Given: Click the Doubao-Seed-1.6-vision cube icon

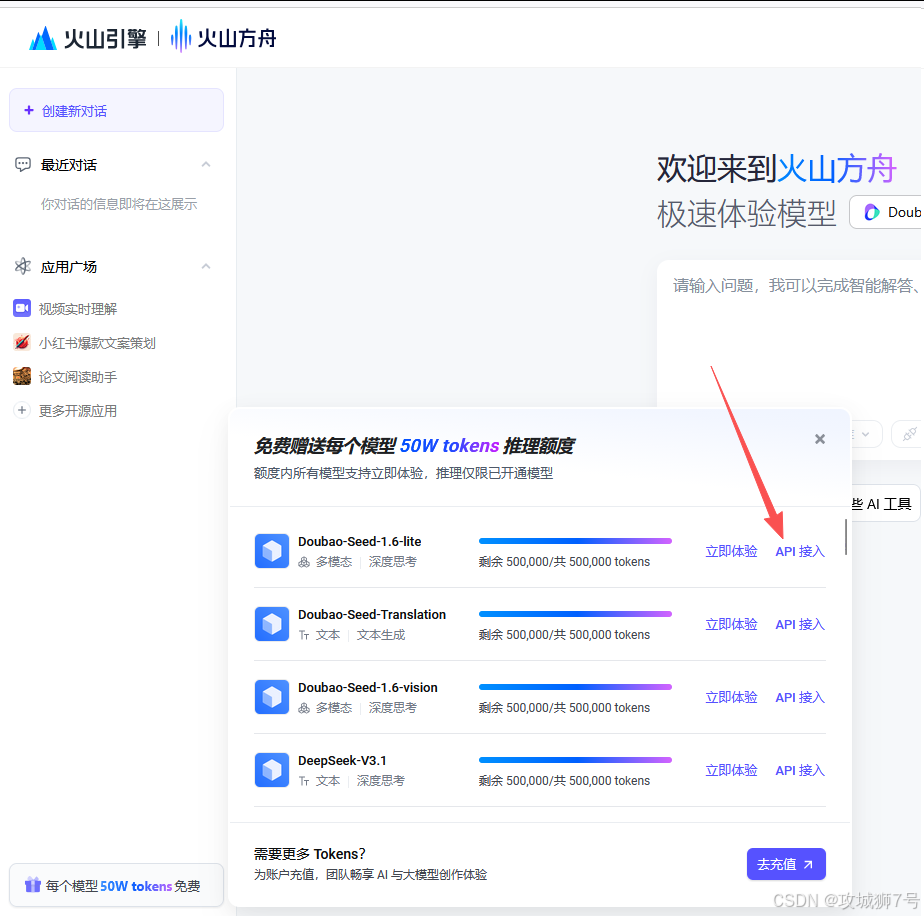Looking at the screenshot, I should [x=272, y=697].
